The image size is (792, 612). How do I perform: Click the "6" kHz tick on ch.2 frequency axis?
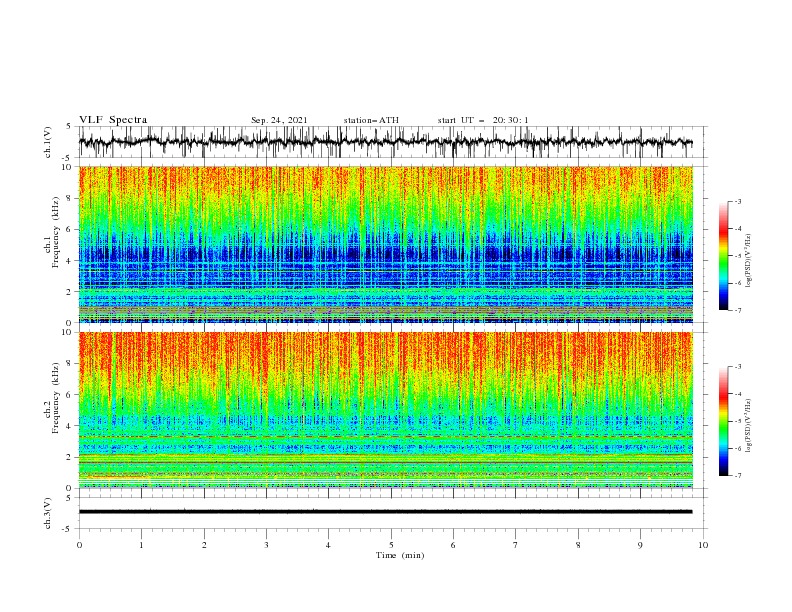(x=71, y=395)
